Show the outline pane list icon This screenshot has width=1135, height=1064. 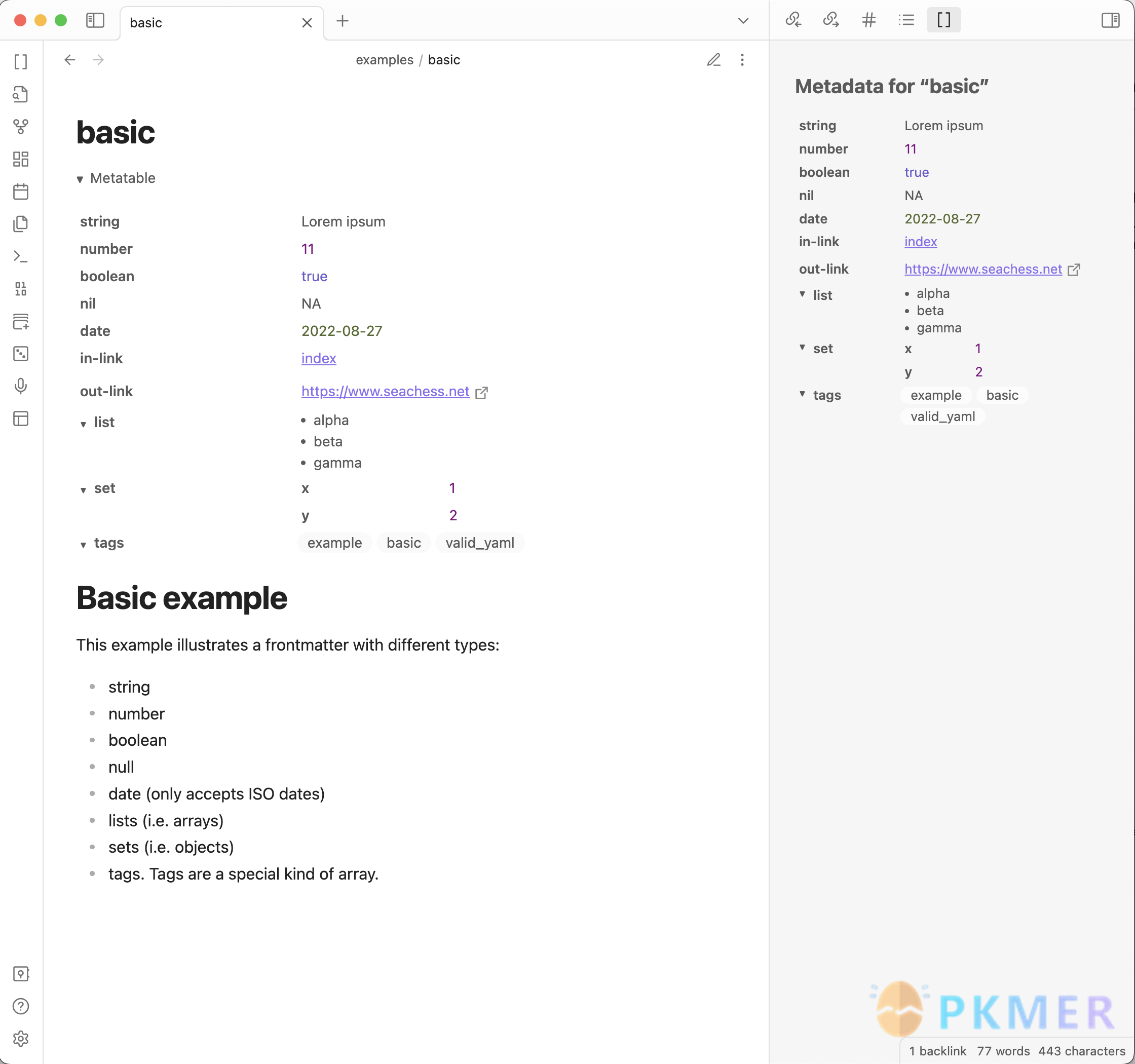point(906,21)
